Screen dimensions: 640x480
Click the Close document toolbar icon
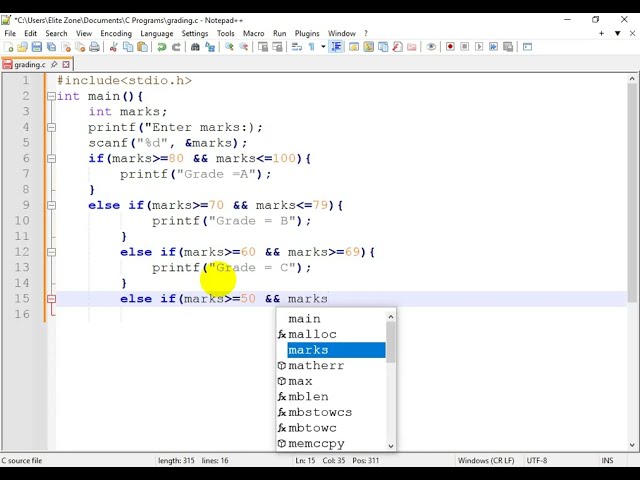pyautogui.click(x=66, y=47)
